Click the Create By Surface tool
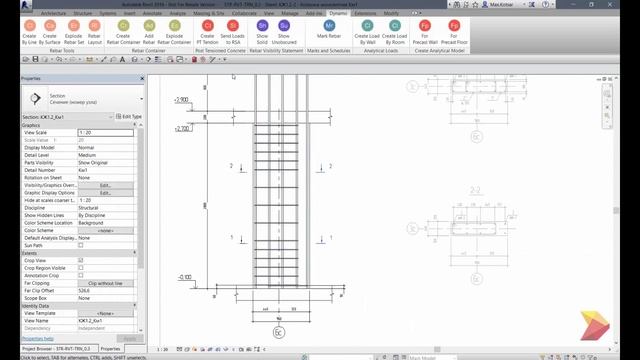This screenshot has width=640, height=360. point(50,32)
